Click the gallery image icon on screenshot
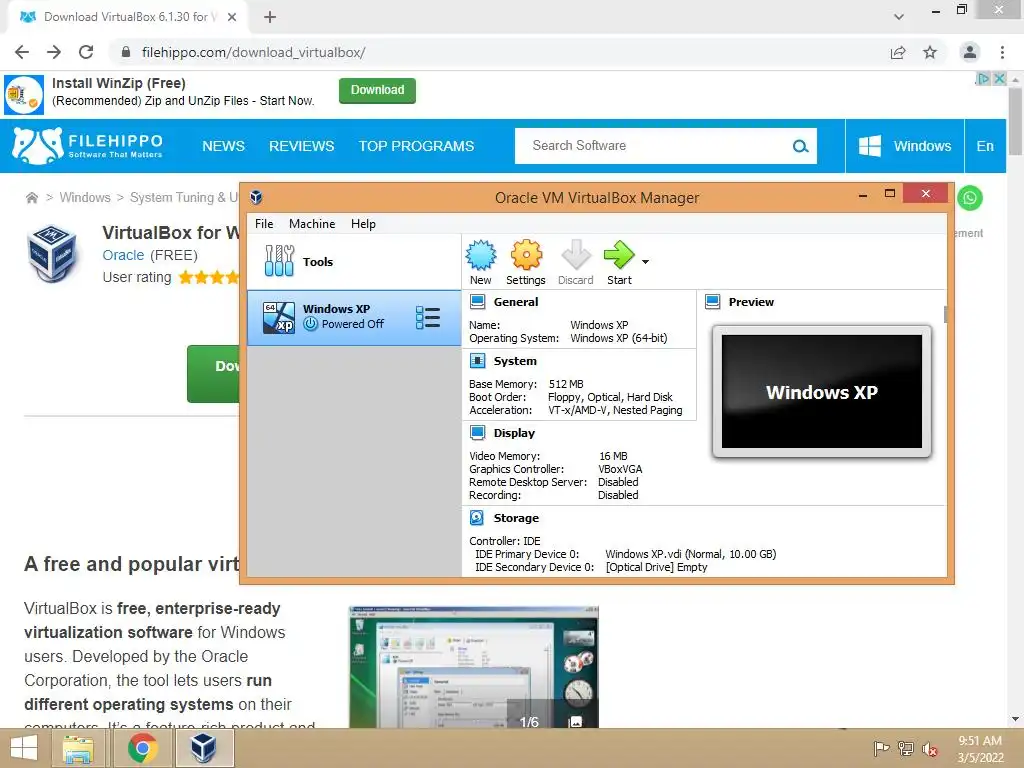The image size is (1024, 768). click(575, 722)
